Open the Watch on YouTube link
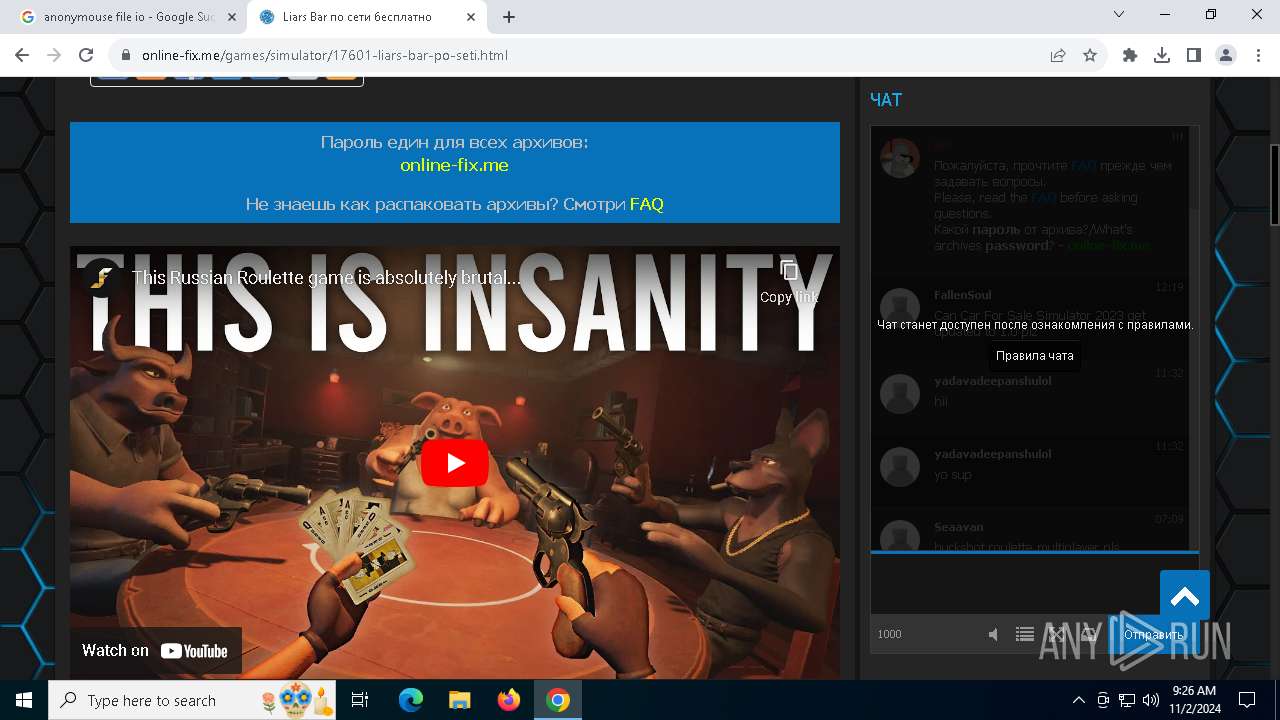Viewport: 1280px width, 720px height. click(x=155, y=650)
